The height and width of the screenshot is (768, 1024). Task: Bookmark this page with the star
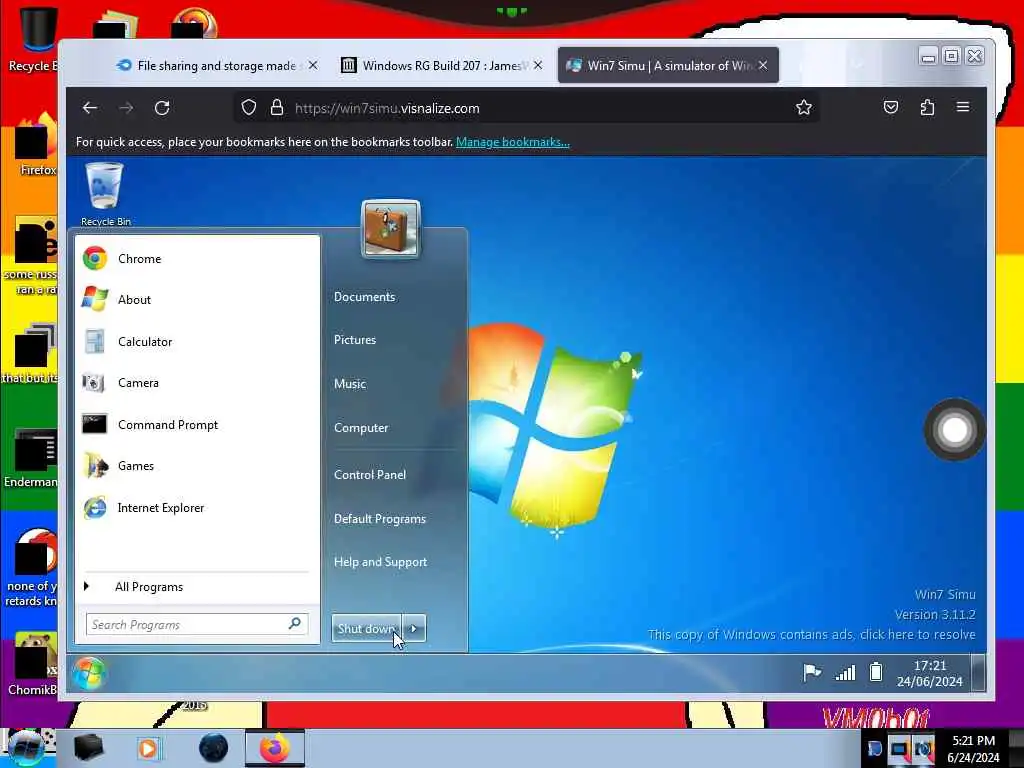[x=804, y=108]
